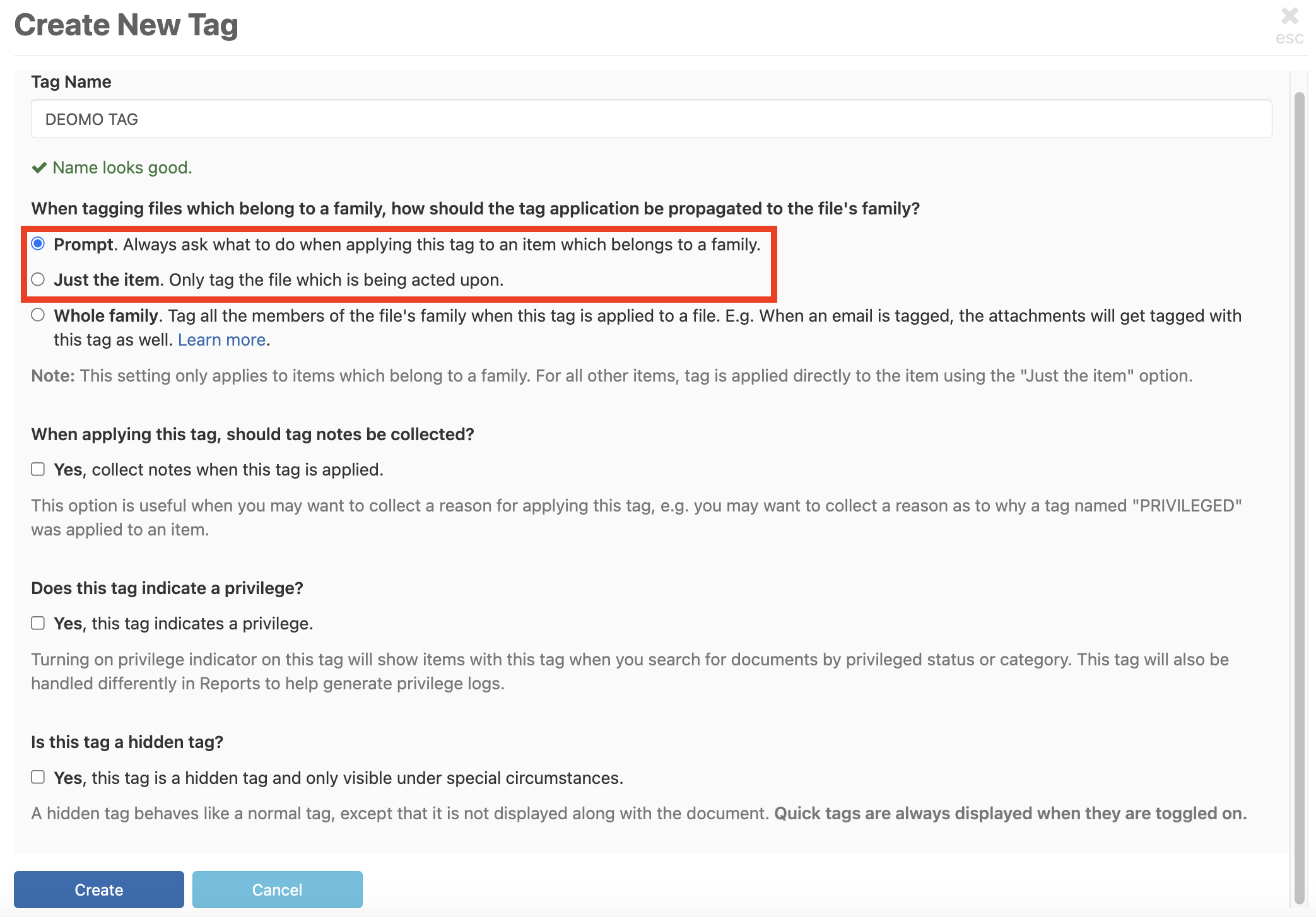Click the Tag Name input field
Screen dimensions: 1316x917
[x=651, y=119]
